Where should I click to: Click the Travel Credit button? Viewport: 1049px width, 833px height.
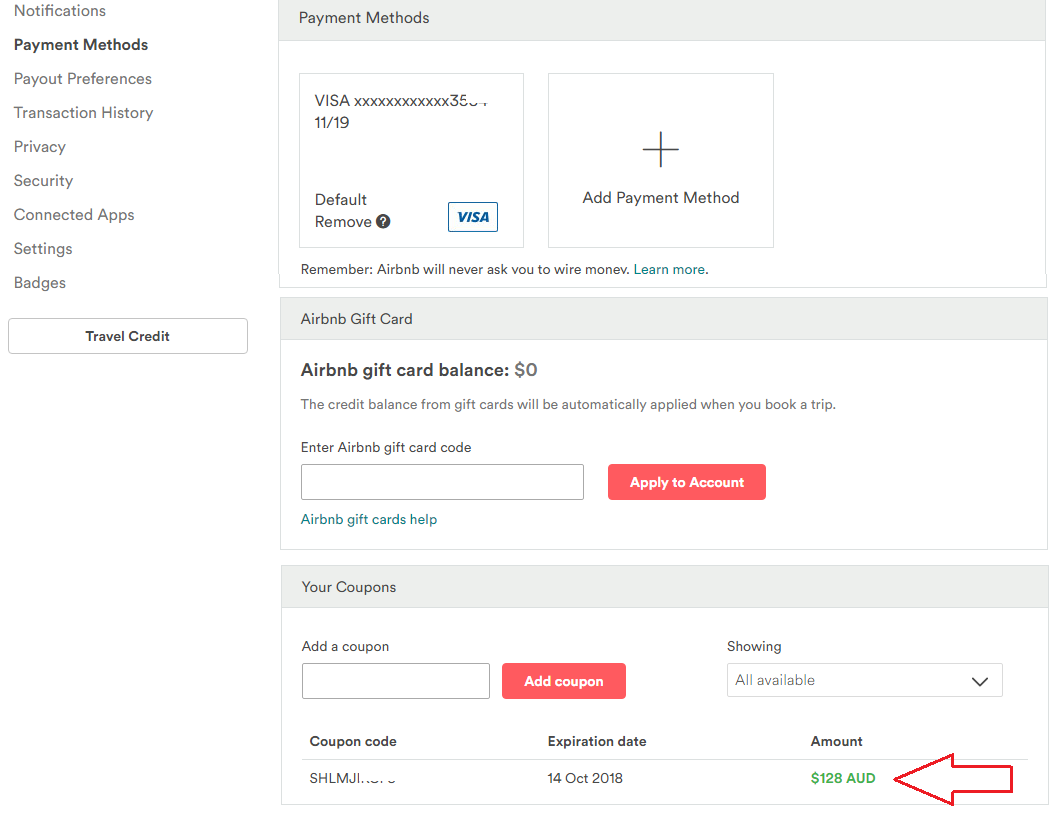128,336
